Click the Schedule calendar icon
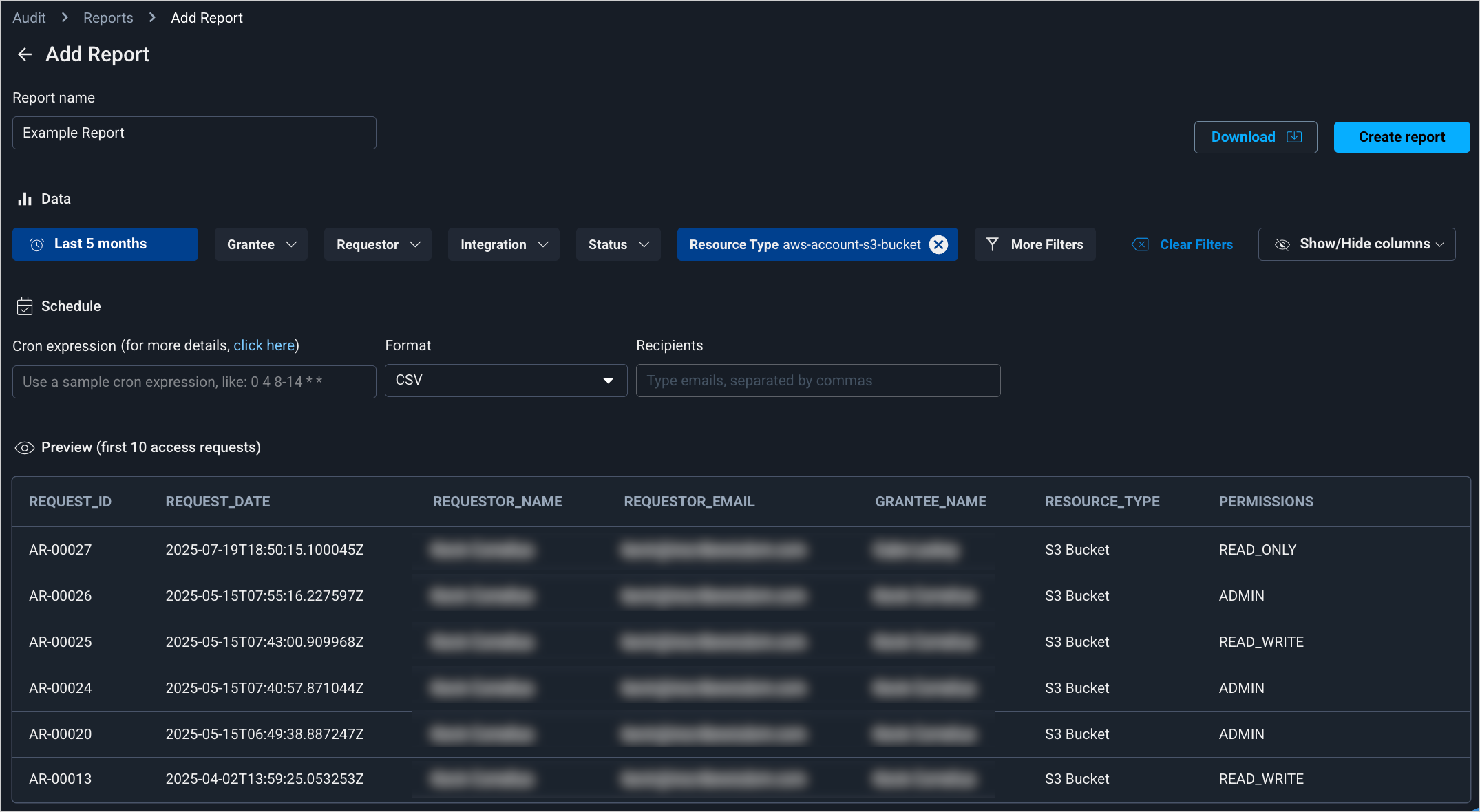 coord(25,306)
